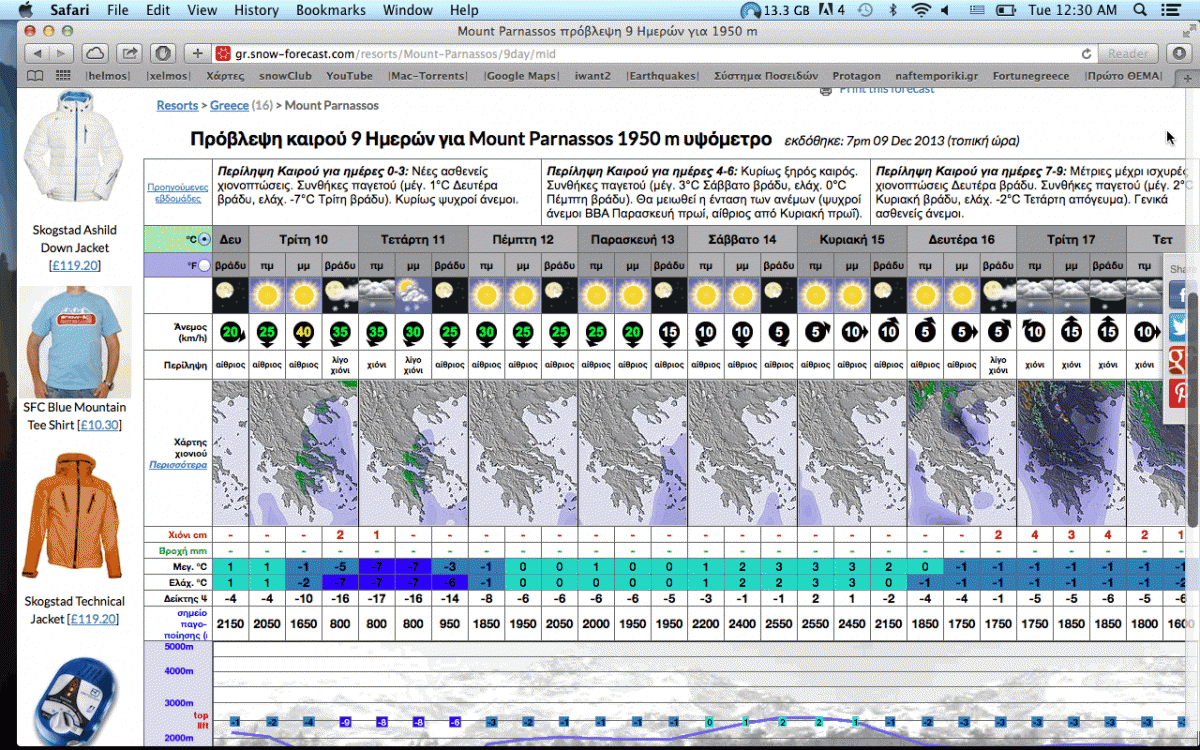Open the |helmos| bookmark
This screenshot has width=1200, height=750.
point(108,75)
